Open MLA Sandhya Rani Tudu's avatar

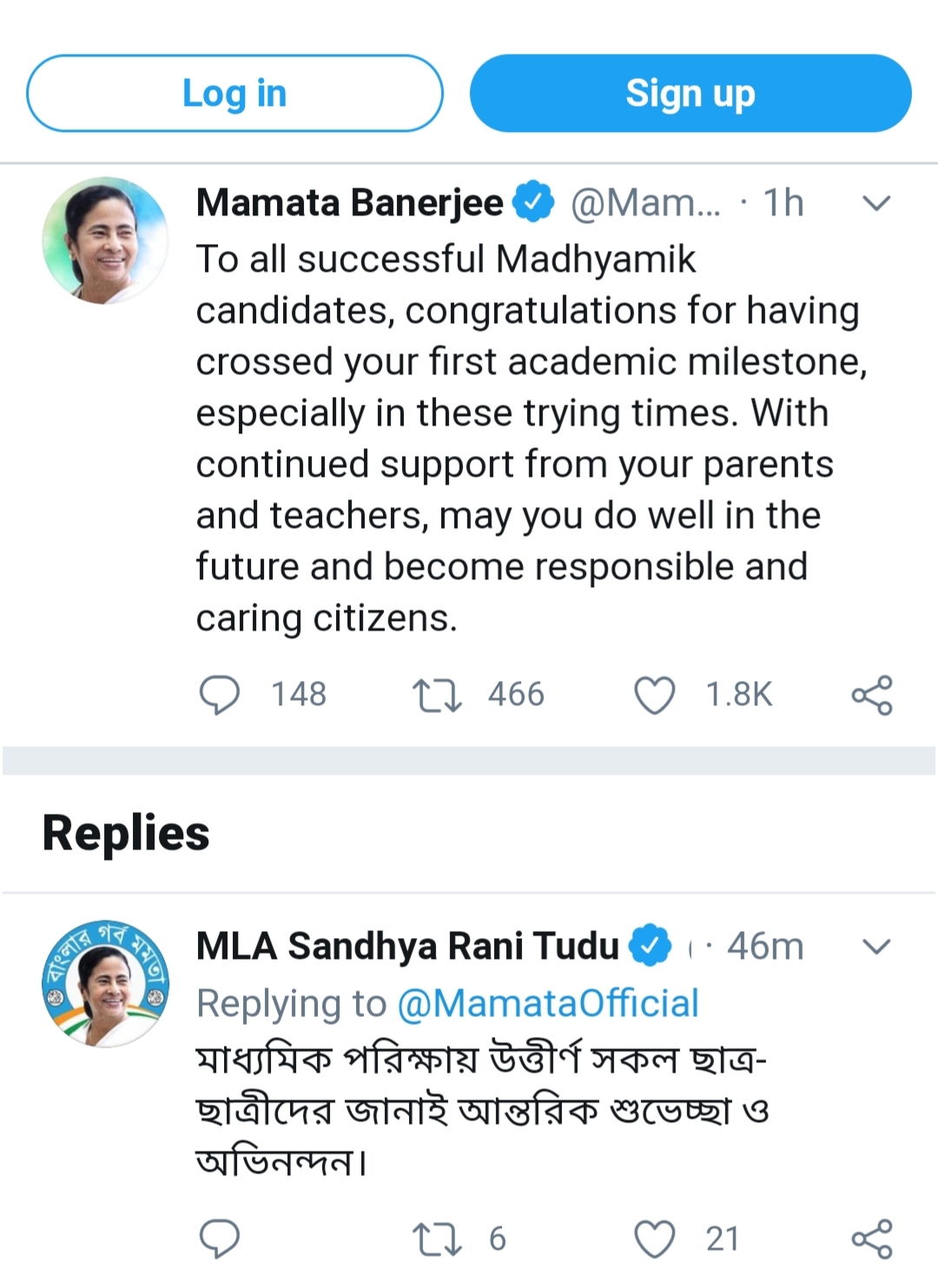click(105, 984)
